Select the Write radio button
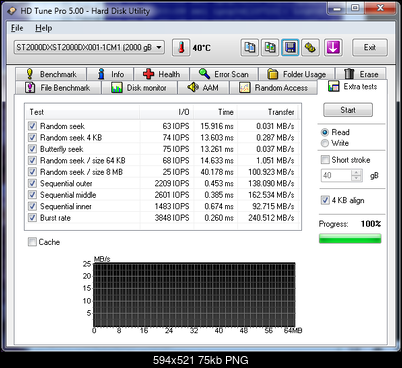 click(325, 143)
